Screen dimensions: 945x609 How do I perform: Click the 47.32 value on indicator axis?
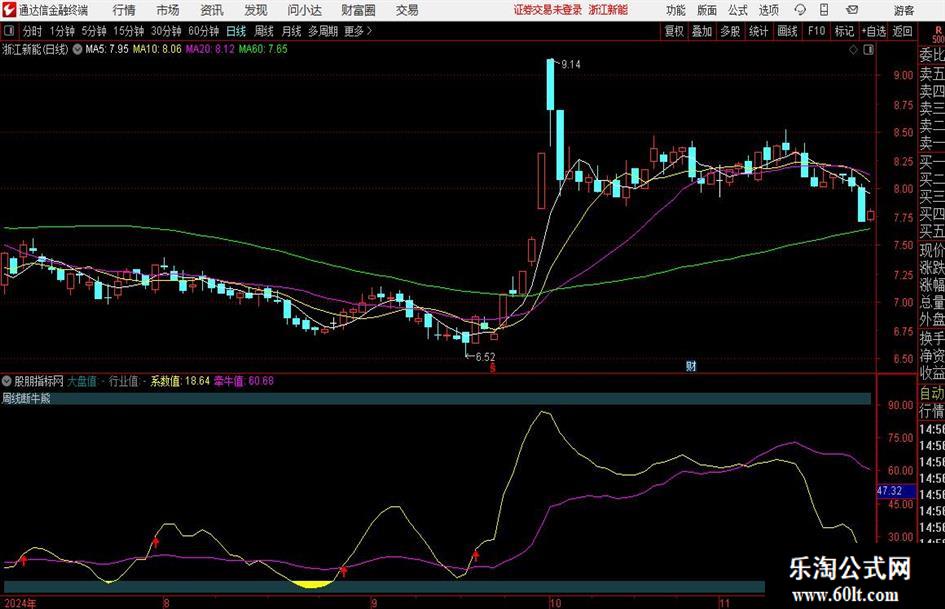point(890,491)
